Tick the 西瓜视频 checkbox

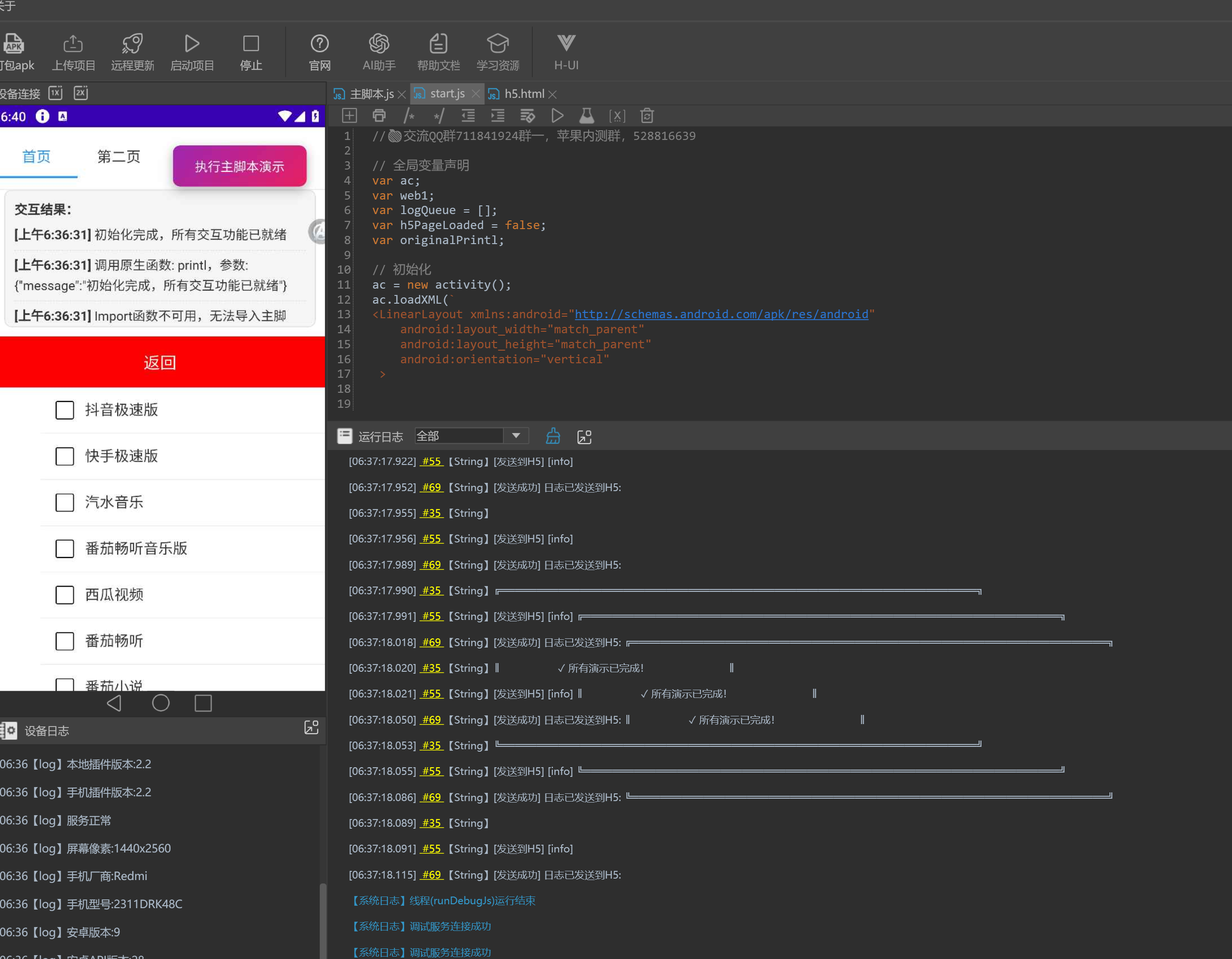pyautogui.click(x=65, y=595)
